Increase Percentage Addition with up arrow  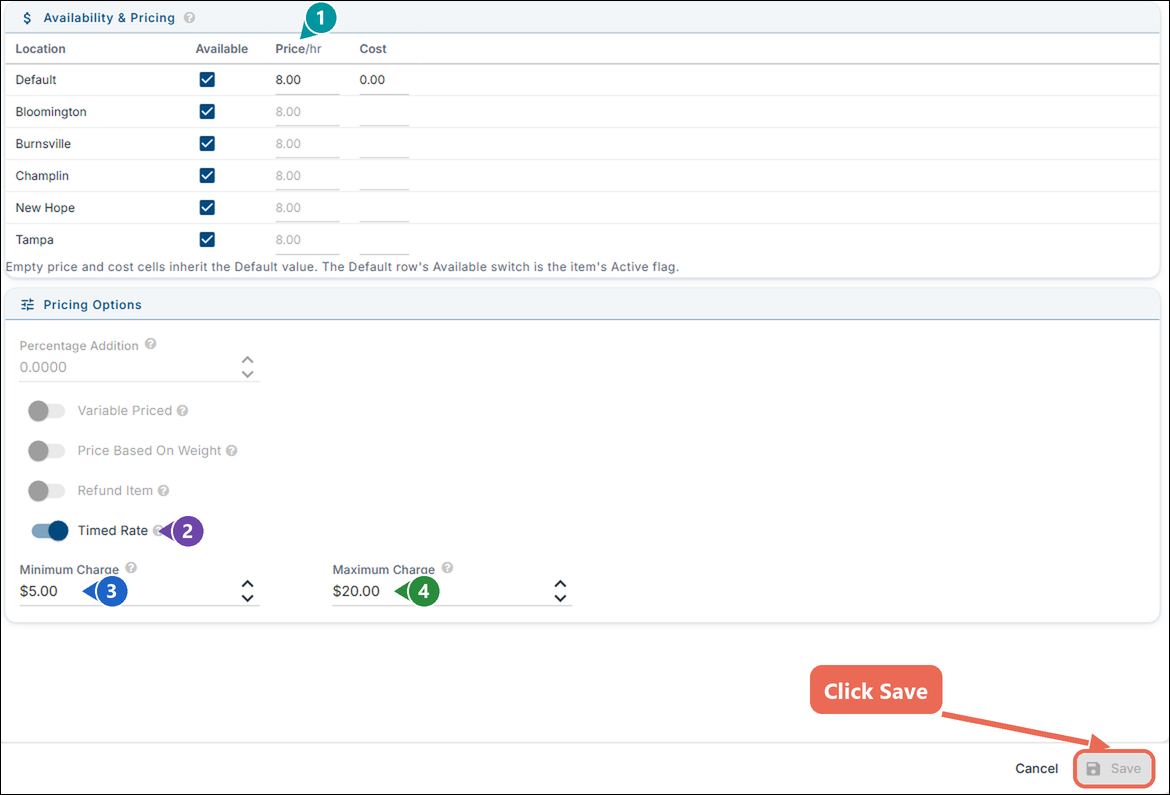pyautogui.click(x=248, y=360)
